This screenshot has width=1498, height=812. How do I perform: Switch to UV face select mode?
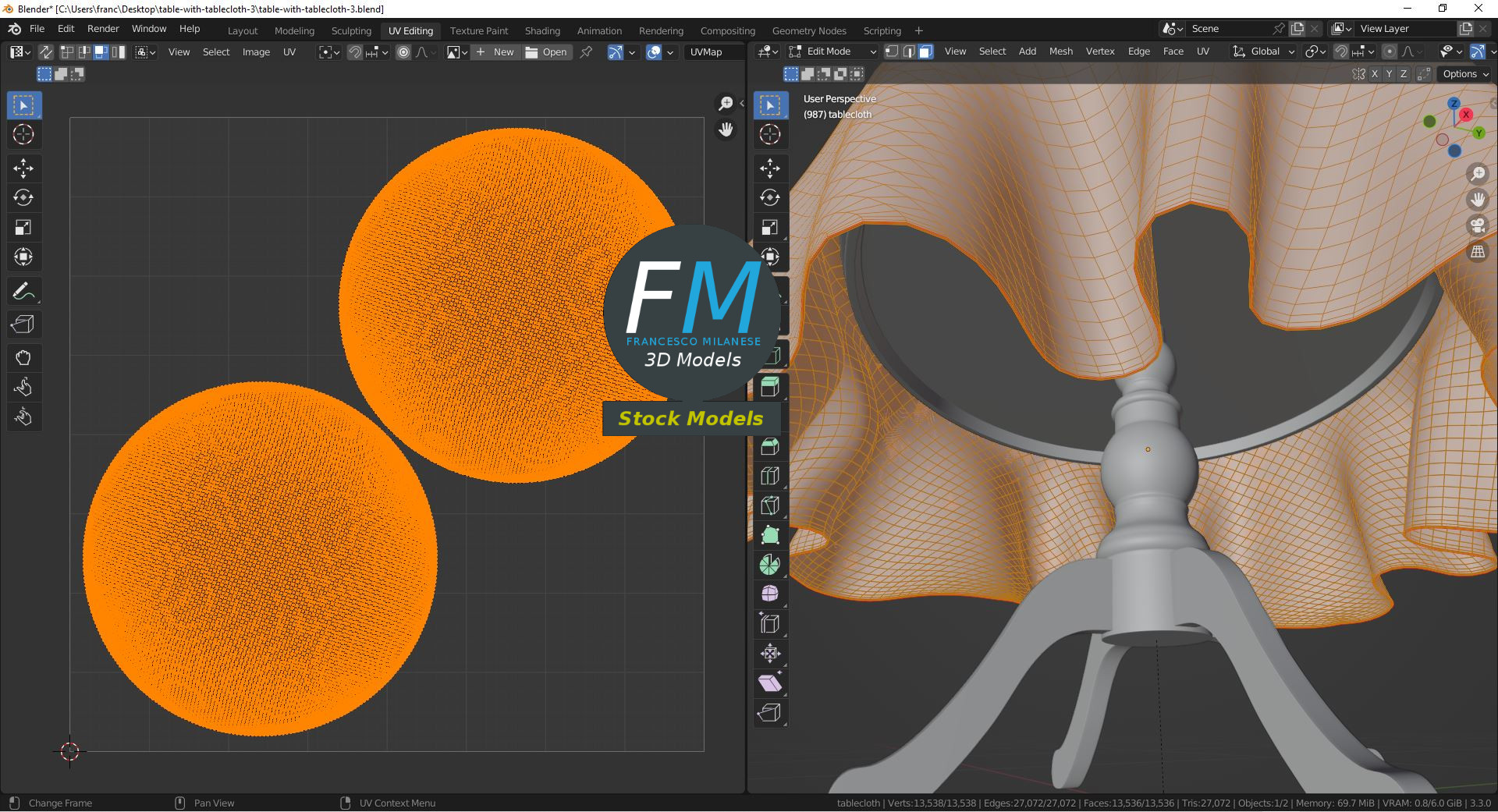click(101, 52)
